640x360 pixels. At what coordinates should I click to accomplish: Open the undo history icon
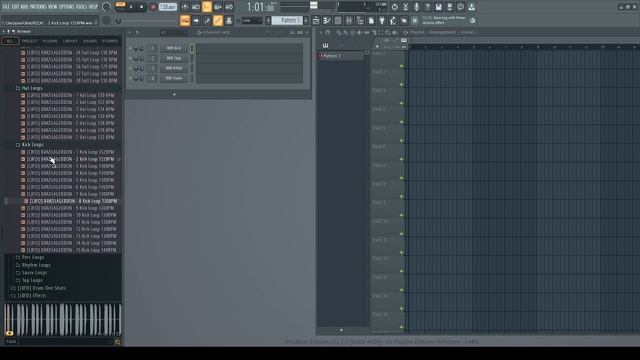tap(395, 7)
